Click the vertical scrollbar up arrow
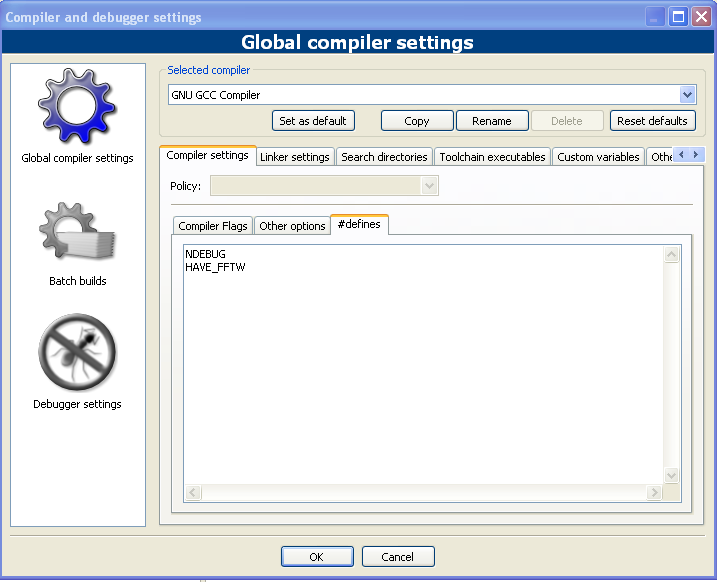 [671, 254]
